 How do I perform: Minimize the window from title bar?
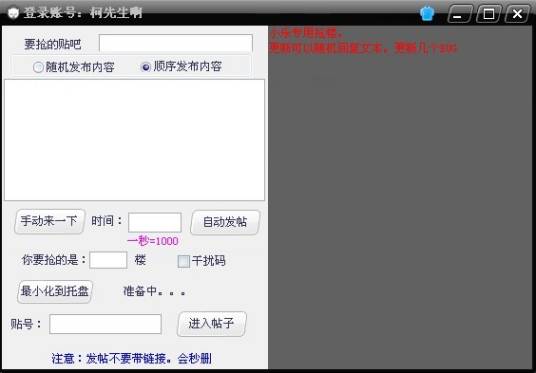(459, 14)
